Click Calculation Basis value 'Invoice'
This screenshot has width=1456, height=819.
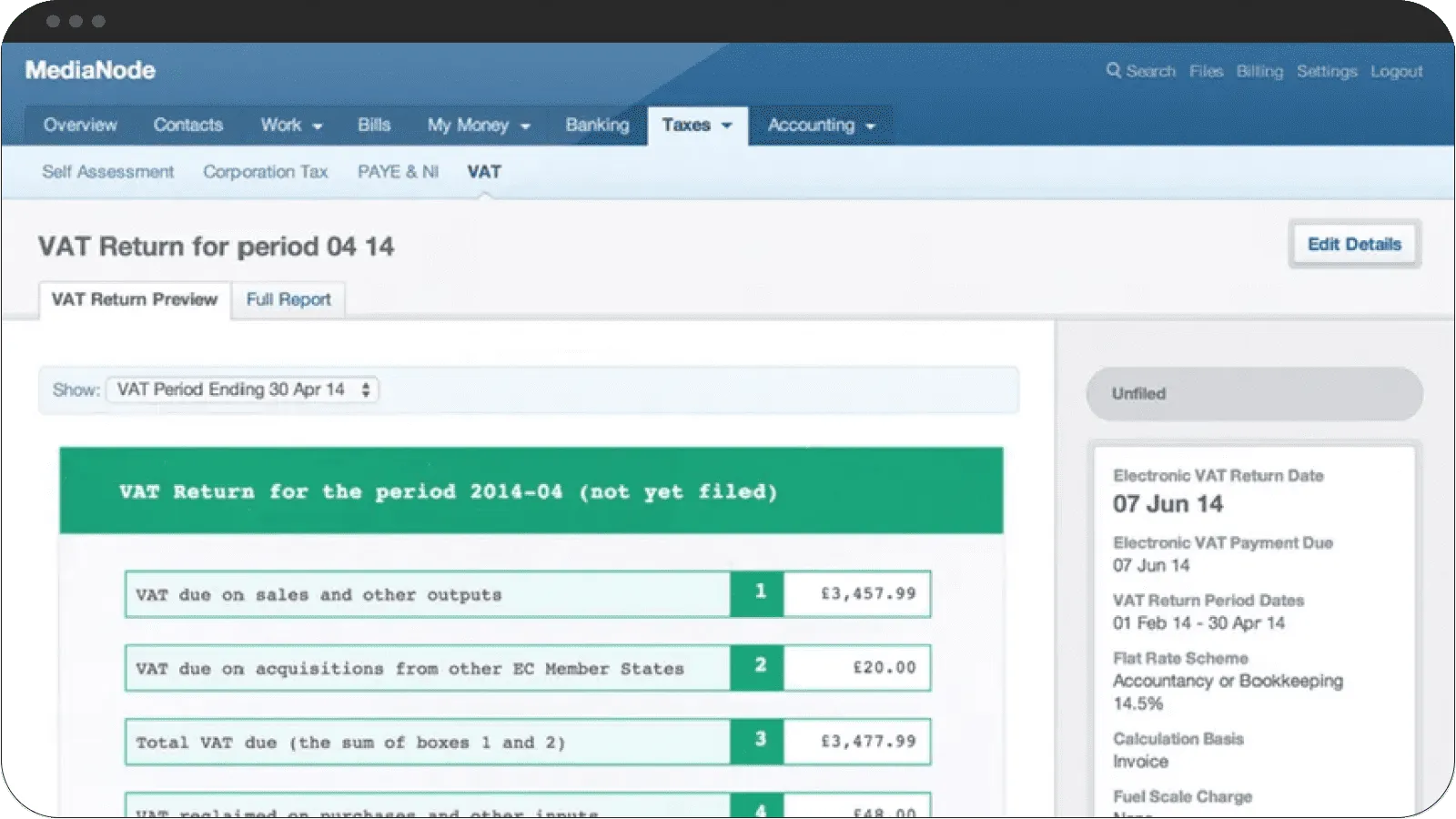[x=1140, y=762]
